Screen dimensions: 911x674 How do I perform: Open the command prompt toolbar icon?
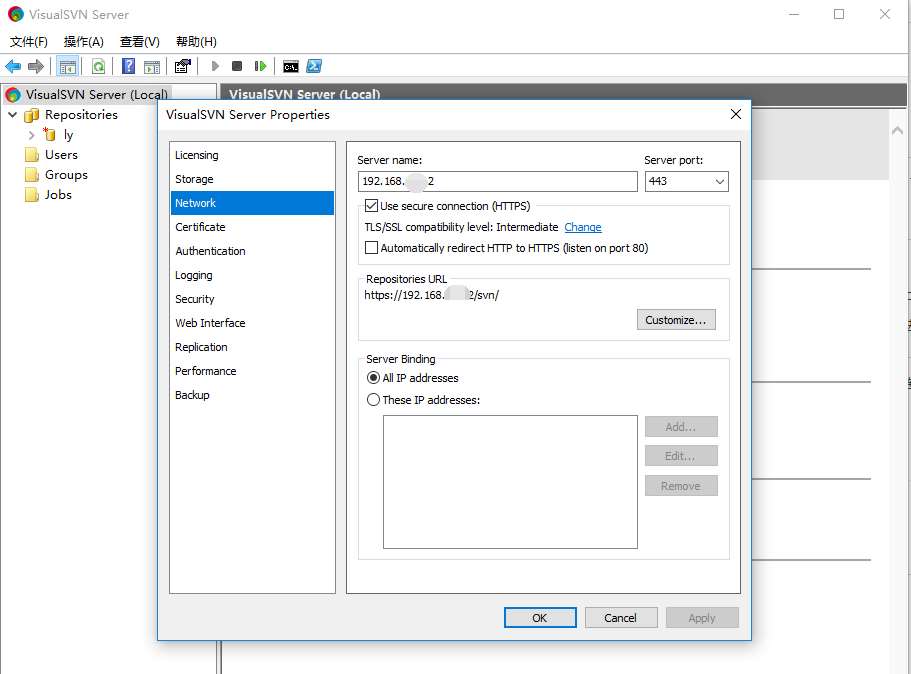[x=290, y=67]
